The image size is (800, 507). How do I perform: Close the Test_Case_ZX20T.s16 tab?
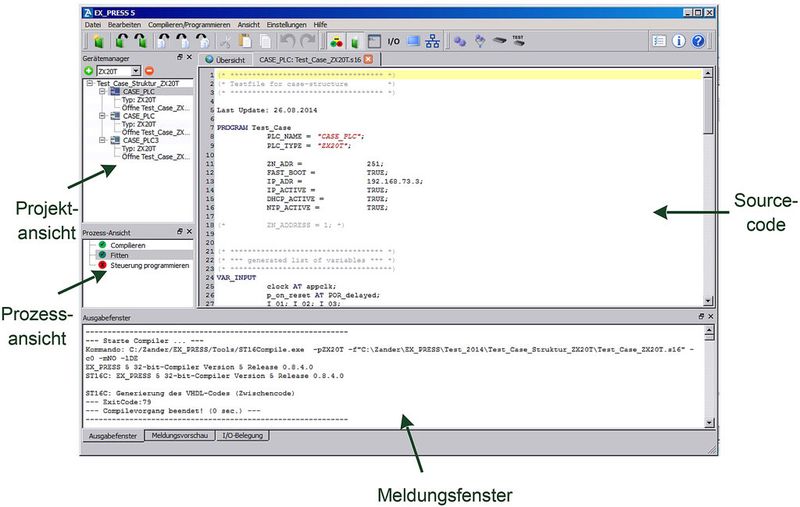368,59
